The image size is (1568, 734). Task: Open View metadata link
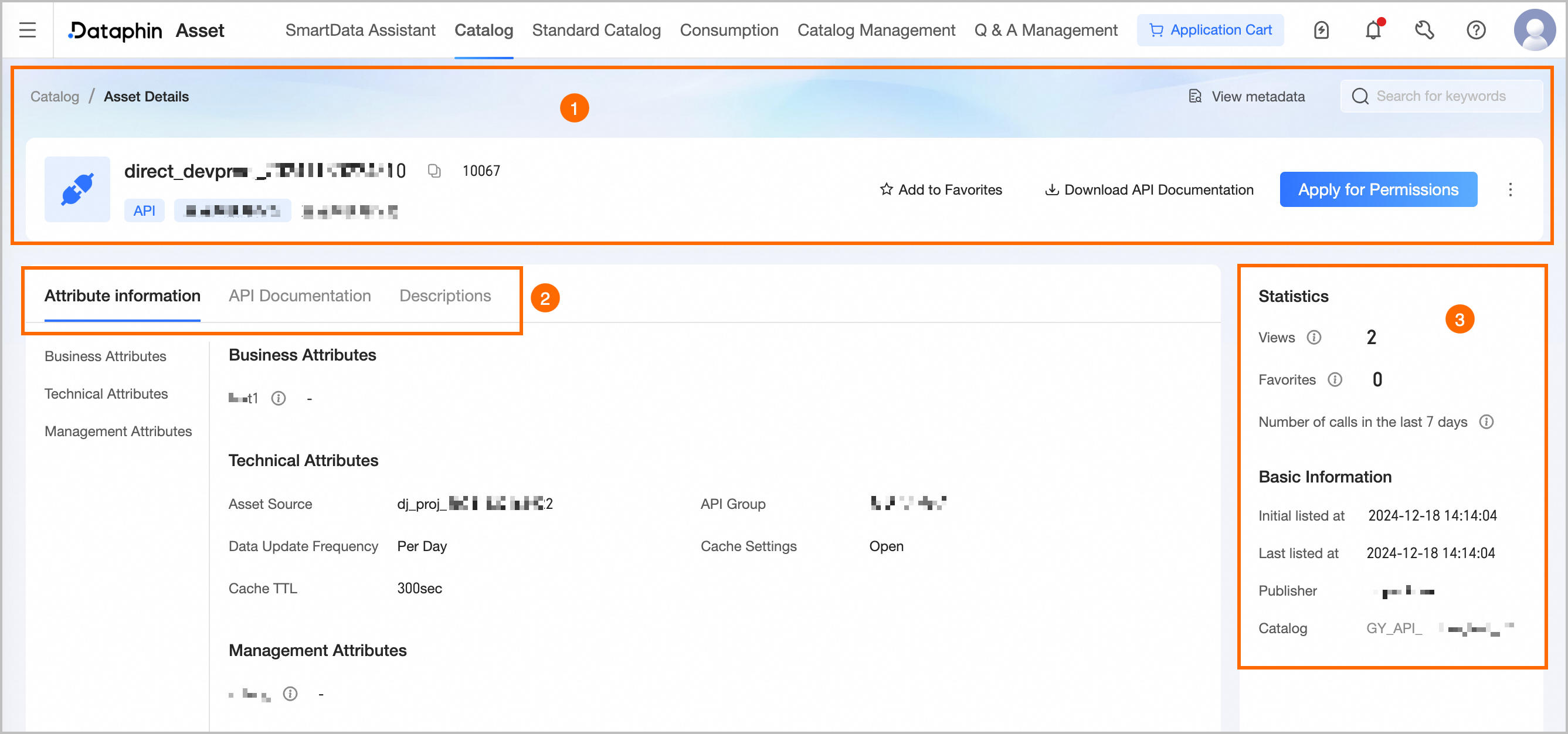1247,96
